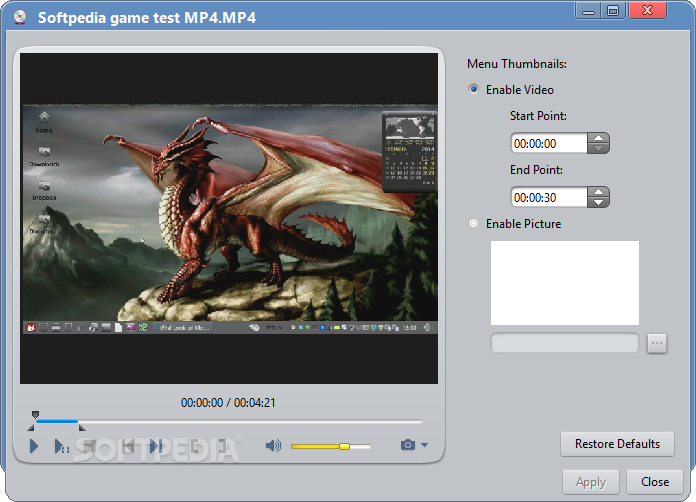This screenshot has height=502, width=696.
Task: Click the video preview area
Action: point(229,218)
